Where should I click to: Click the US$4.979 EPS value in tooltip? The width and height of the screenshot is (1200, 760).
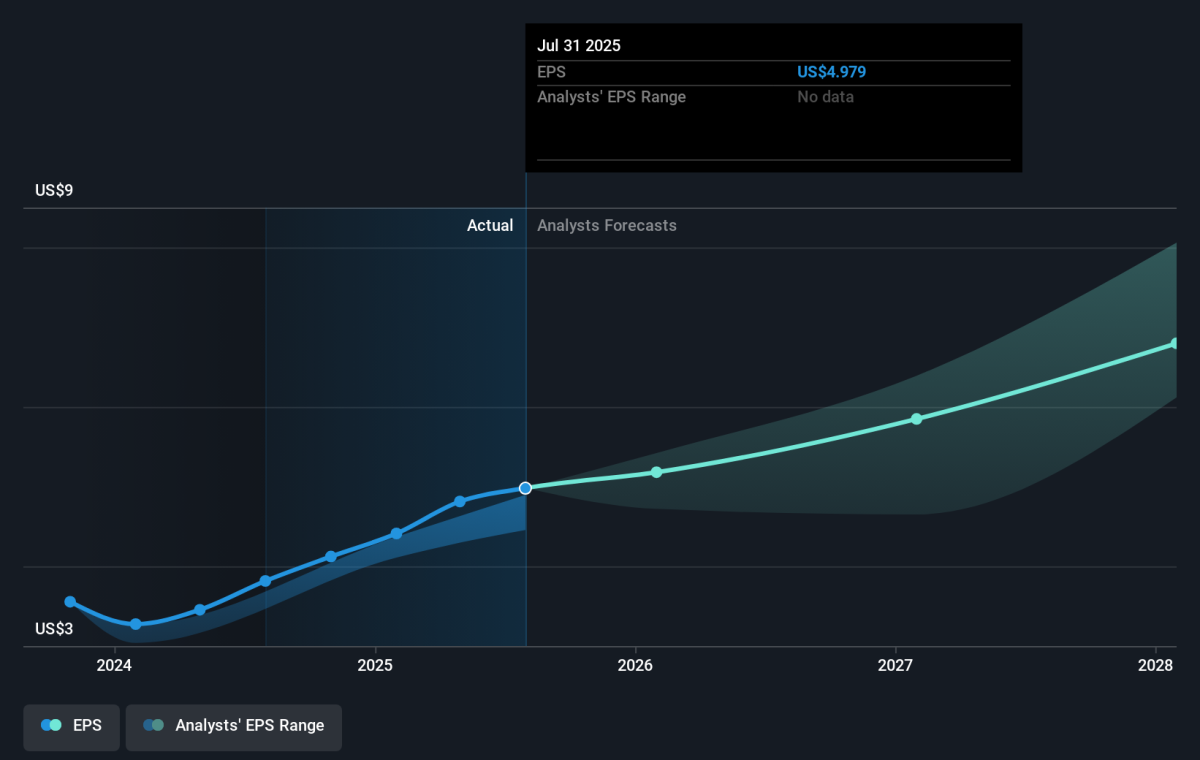coord(831,72)
